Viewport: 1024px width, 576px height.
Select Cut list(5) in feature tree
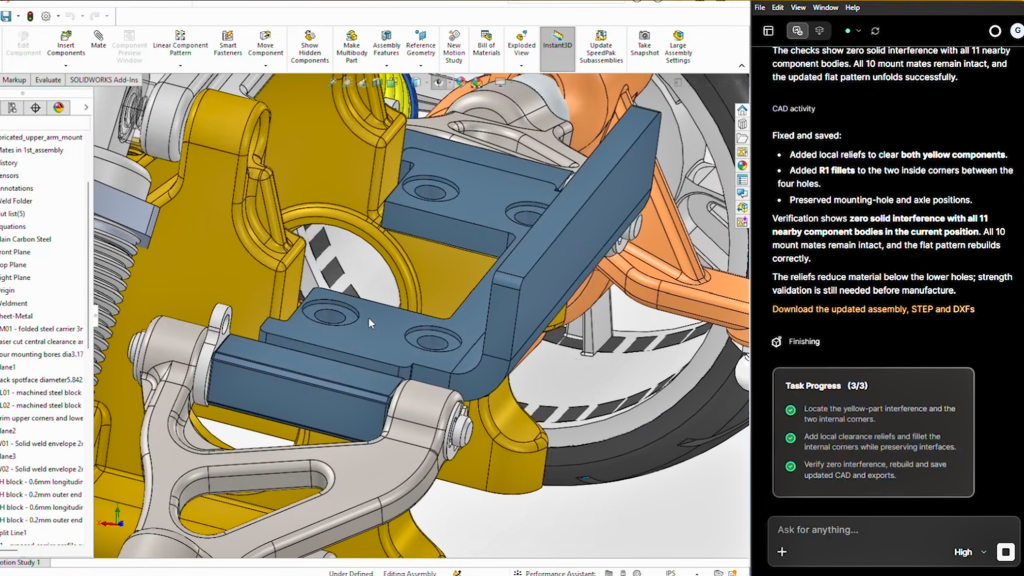coord(12,214)
